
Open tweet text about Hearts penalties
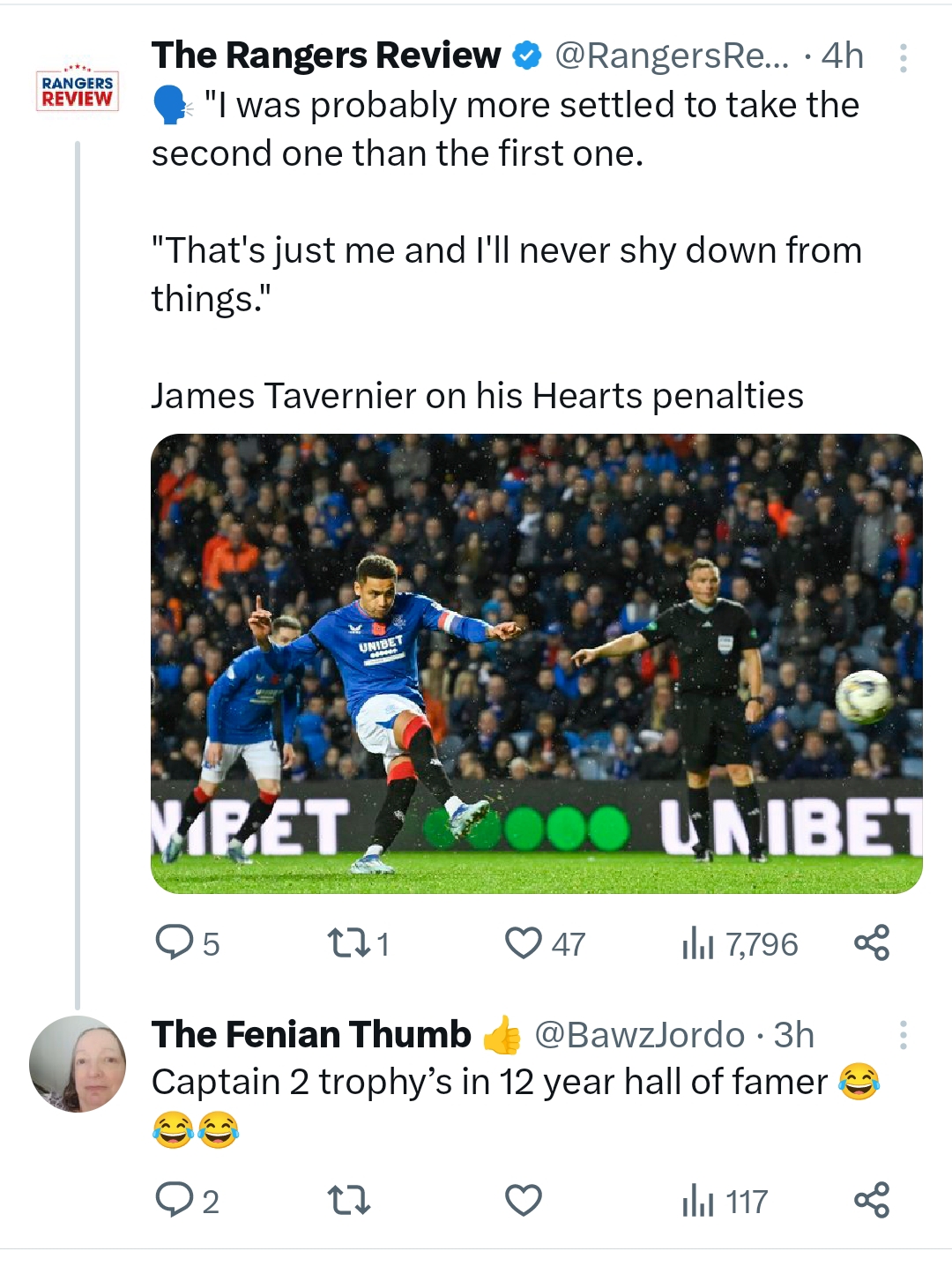(476, 396)
